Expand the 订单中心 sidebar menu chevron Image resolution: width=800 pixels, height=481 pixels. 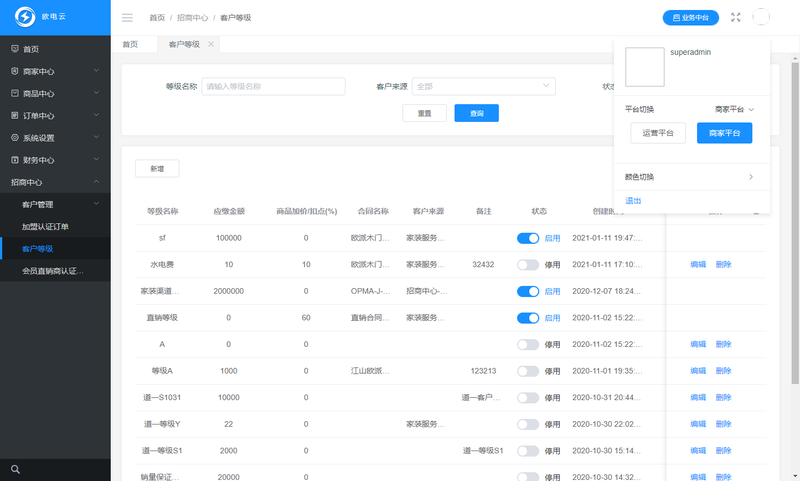(96, 115)
